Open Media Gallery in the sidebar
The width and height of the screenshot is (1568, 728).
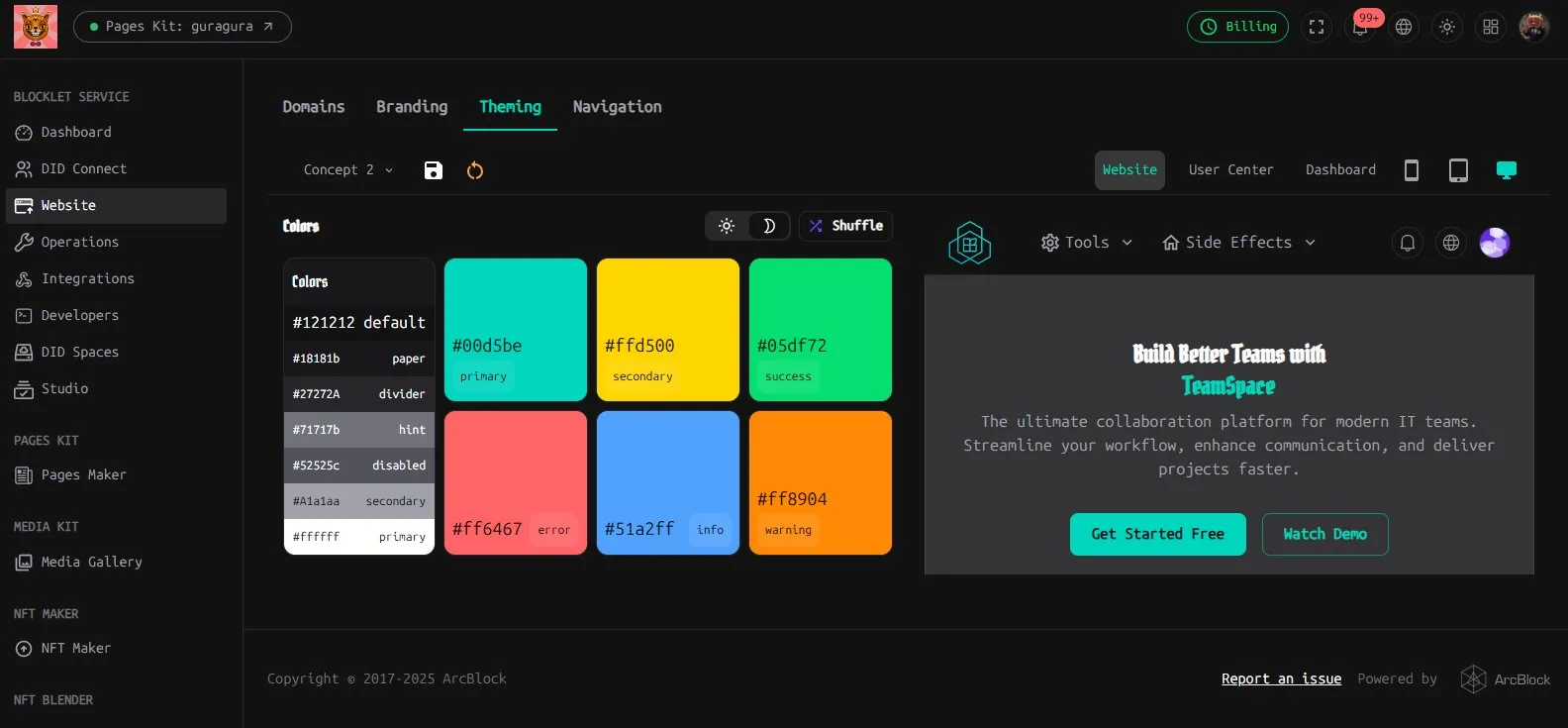[x=116, y=563]
